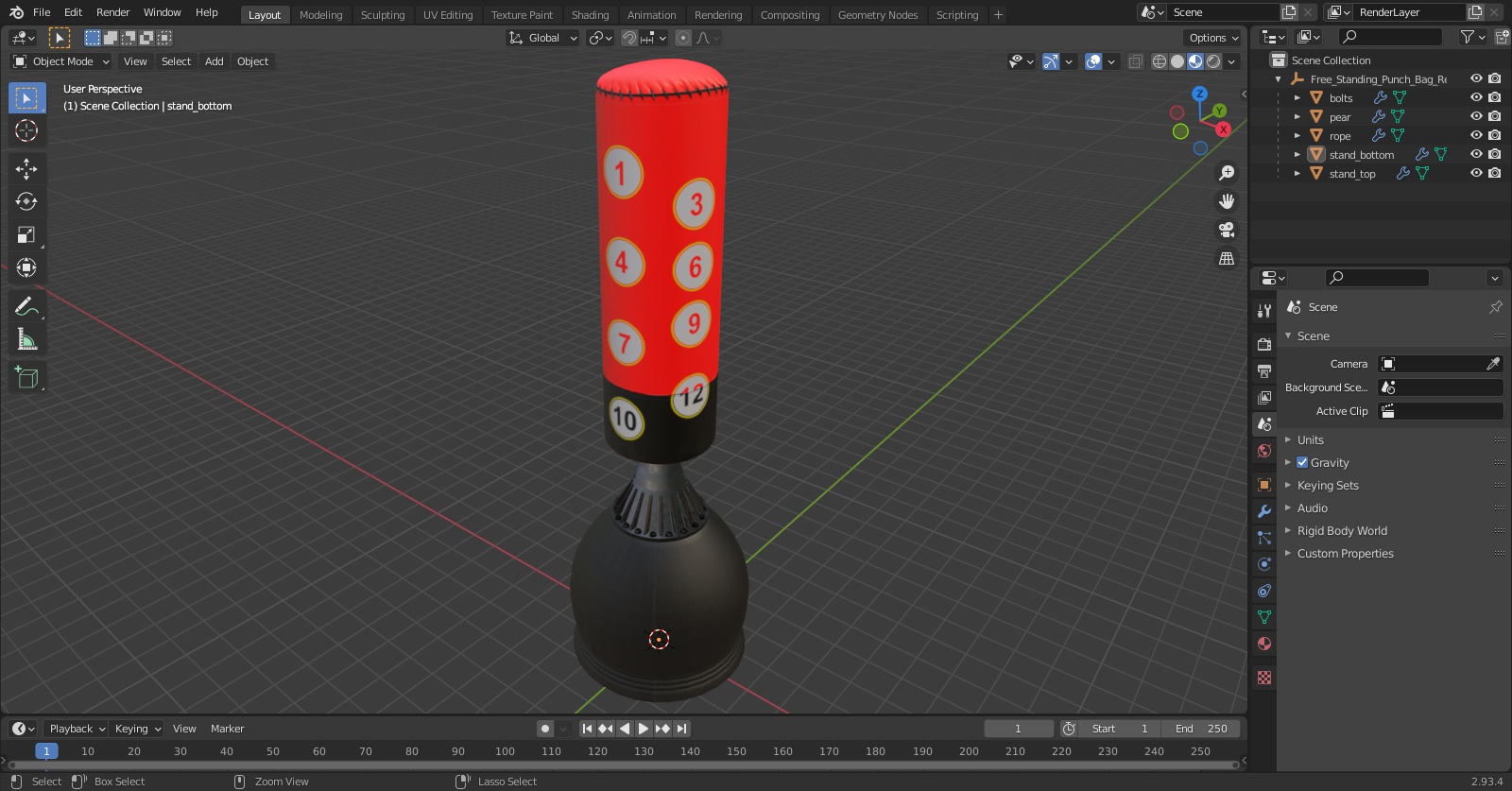Hide stand_bottom object in viewport

1476,154
